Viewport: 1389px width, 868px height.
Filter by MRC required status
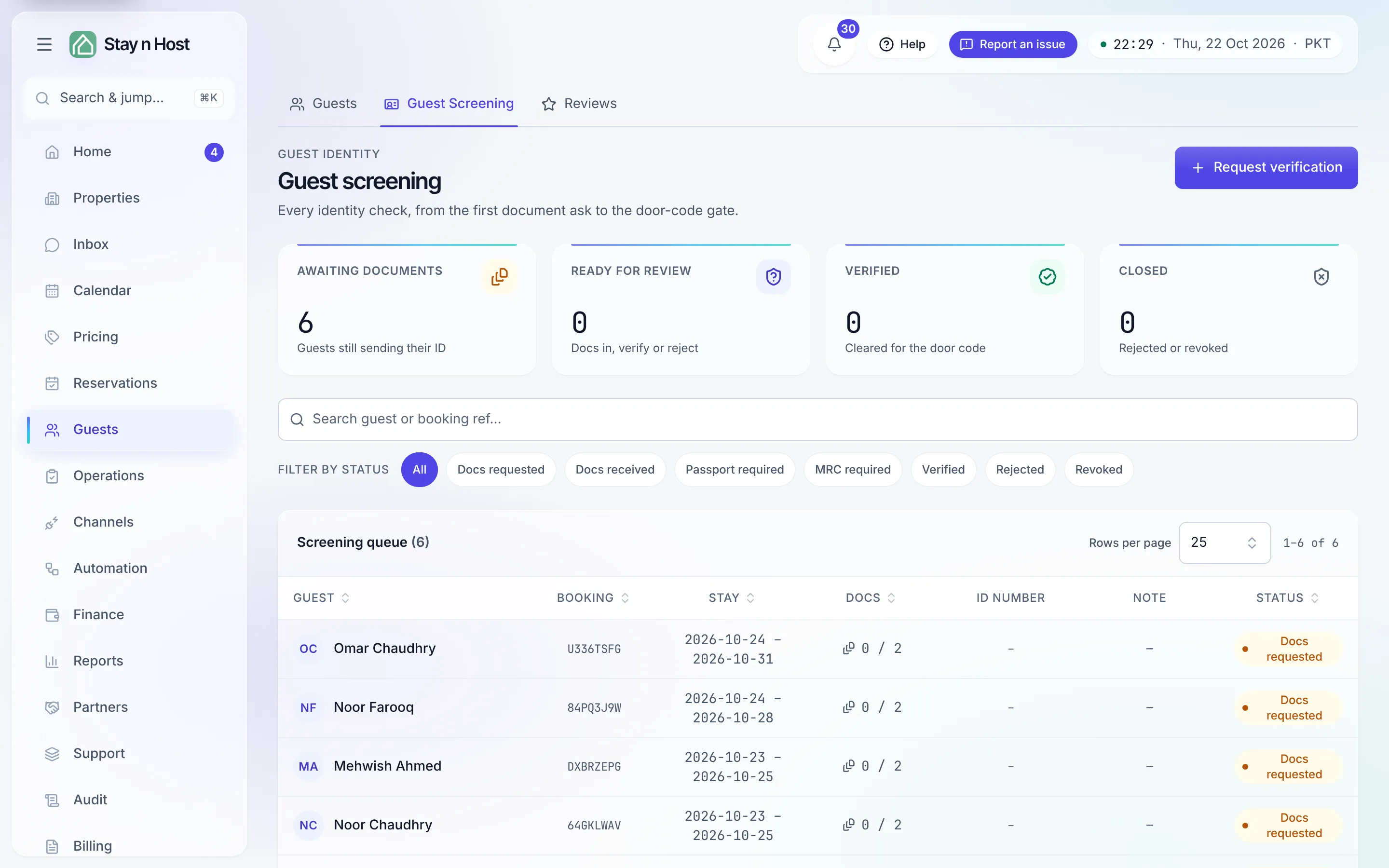point(853,470)
